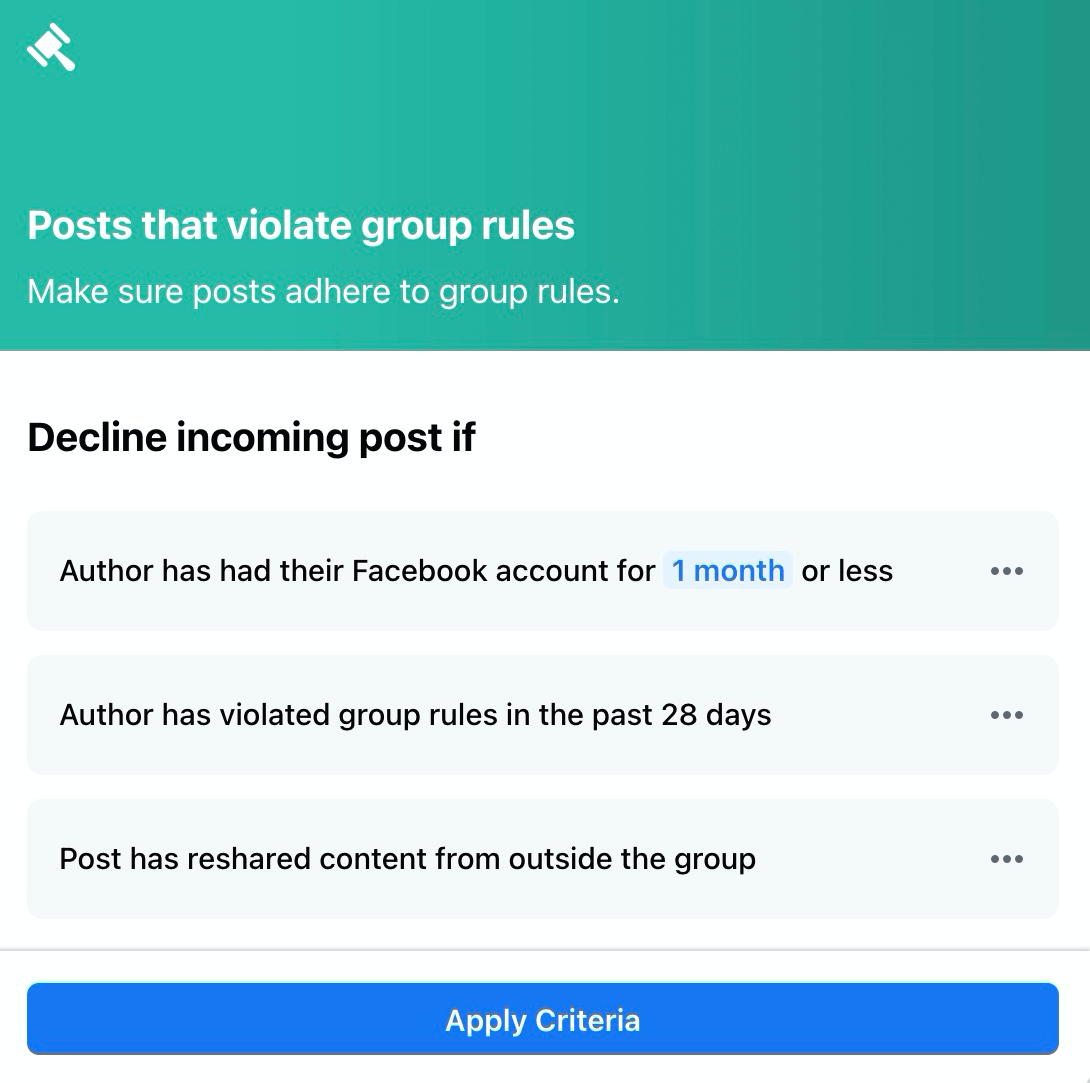
Task: Click the 'or less' text after 1 month
Action: (x=847, y=571)
